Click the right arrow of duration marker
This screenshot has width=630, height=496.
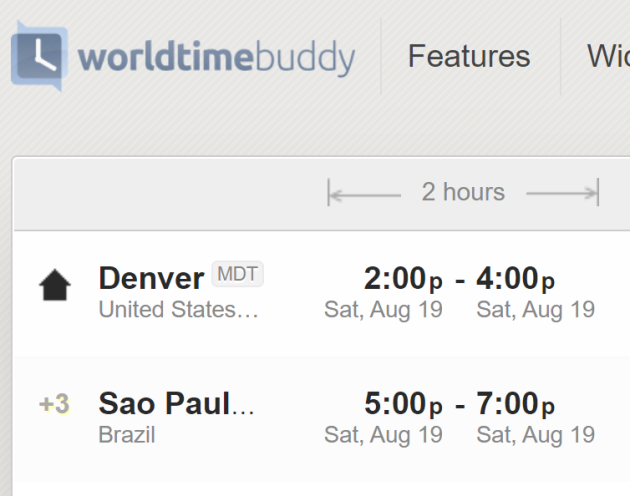[x=562, y=193]
